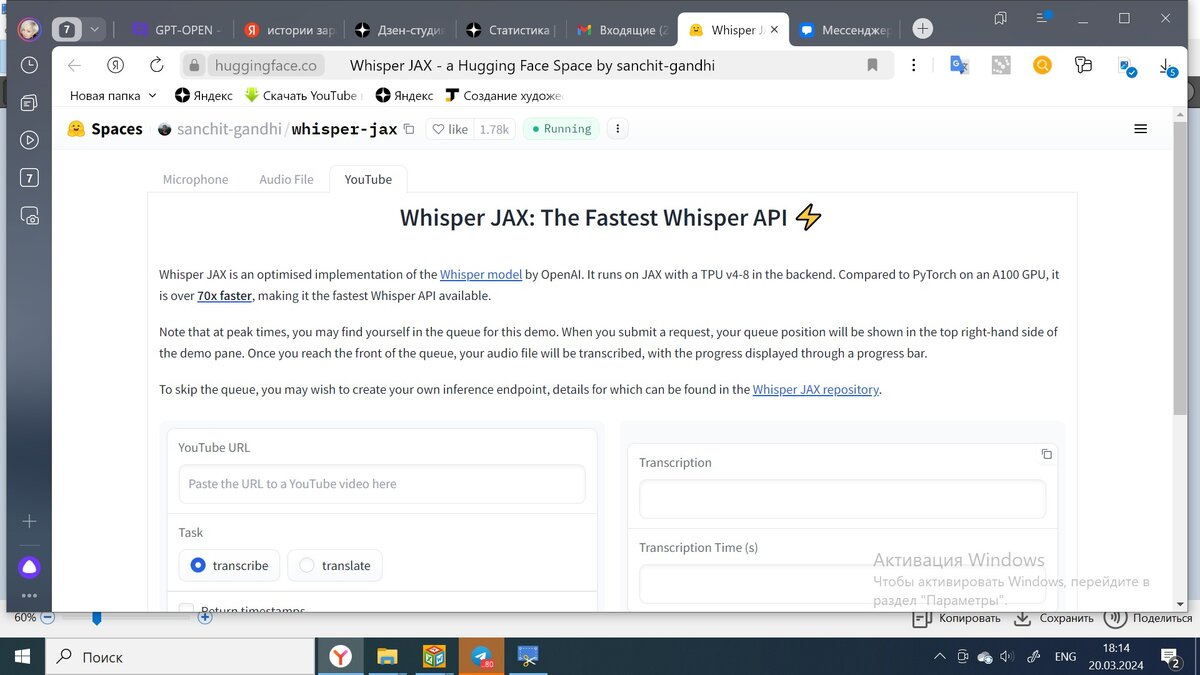Switch to the GPT-OPEN browser tab
This screenshot has width=1200, height=675.
pyautogui.click(x=178, y=30)
